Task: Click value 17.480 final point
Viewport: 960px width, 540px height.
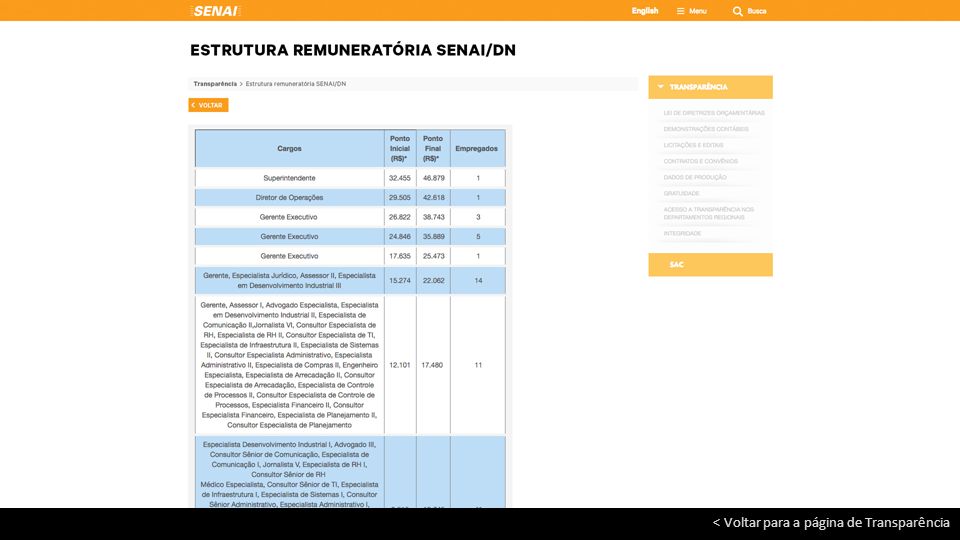Action: click(432, 365)
